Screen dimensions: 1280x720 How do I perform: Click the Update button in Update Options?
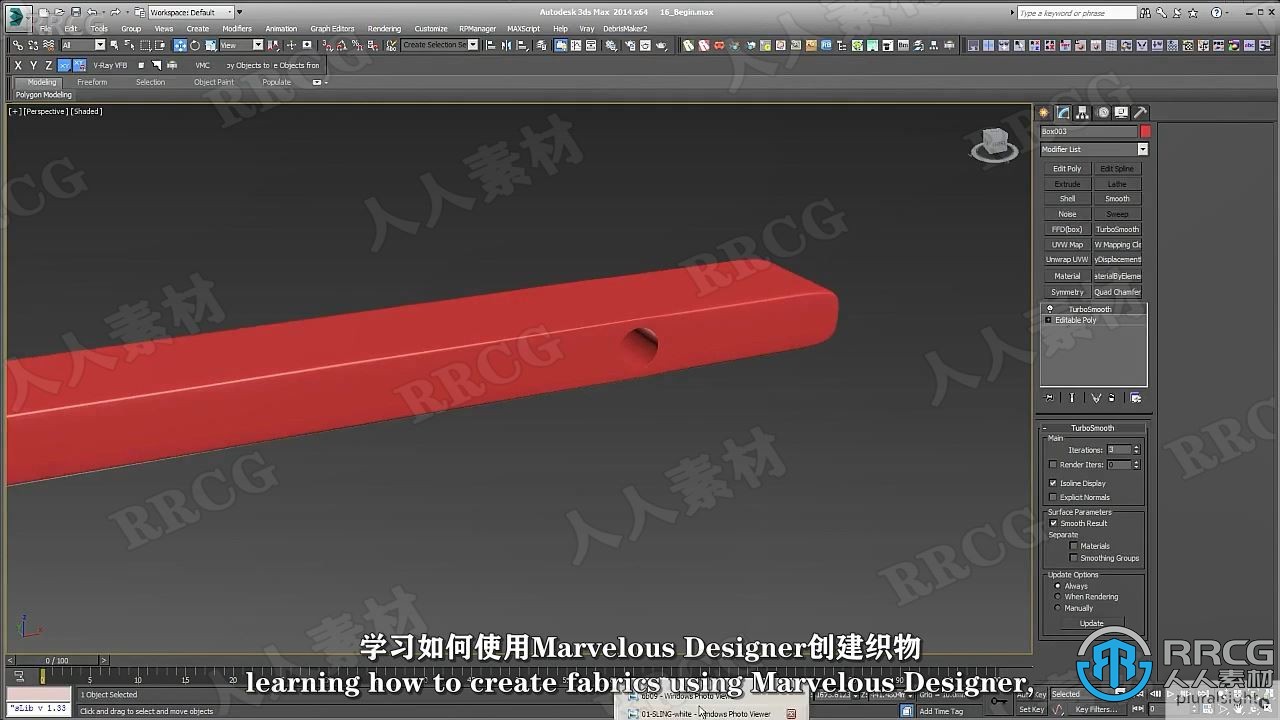point(1092,623)
